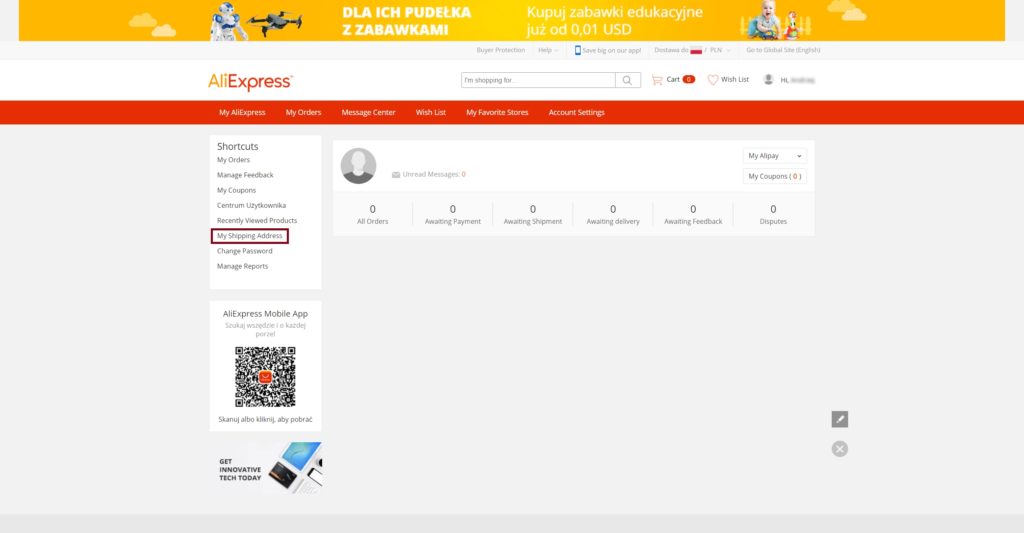Screen dimensions: 1024x533
Task: Open the Help dropdown menu
Action: click(x=548, y=50)
